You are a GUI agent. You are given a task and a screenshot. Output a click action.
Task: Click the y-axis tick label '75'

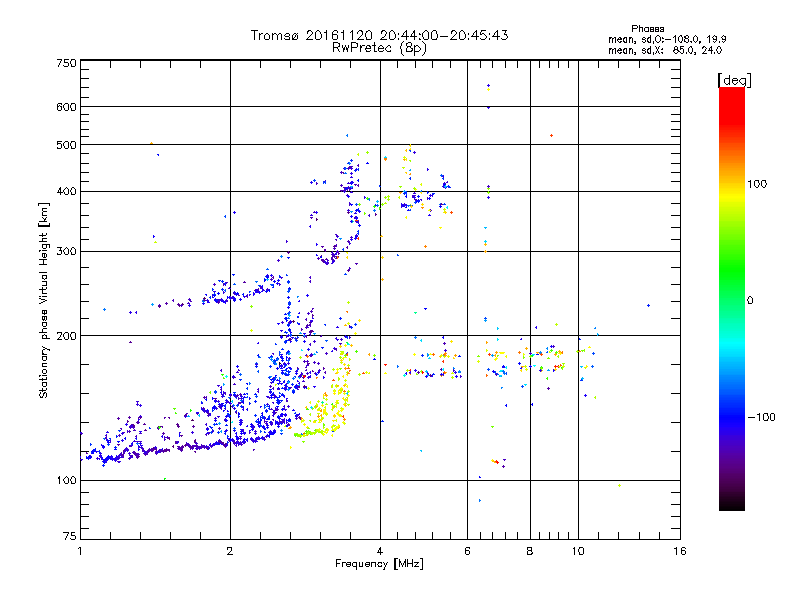tap(70, 536)
